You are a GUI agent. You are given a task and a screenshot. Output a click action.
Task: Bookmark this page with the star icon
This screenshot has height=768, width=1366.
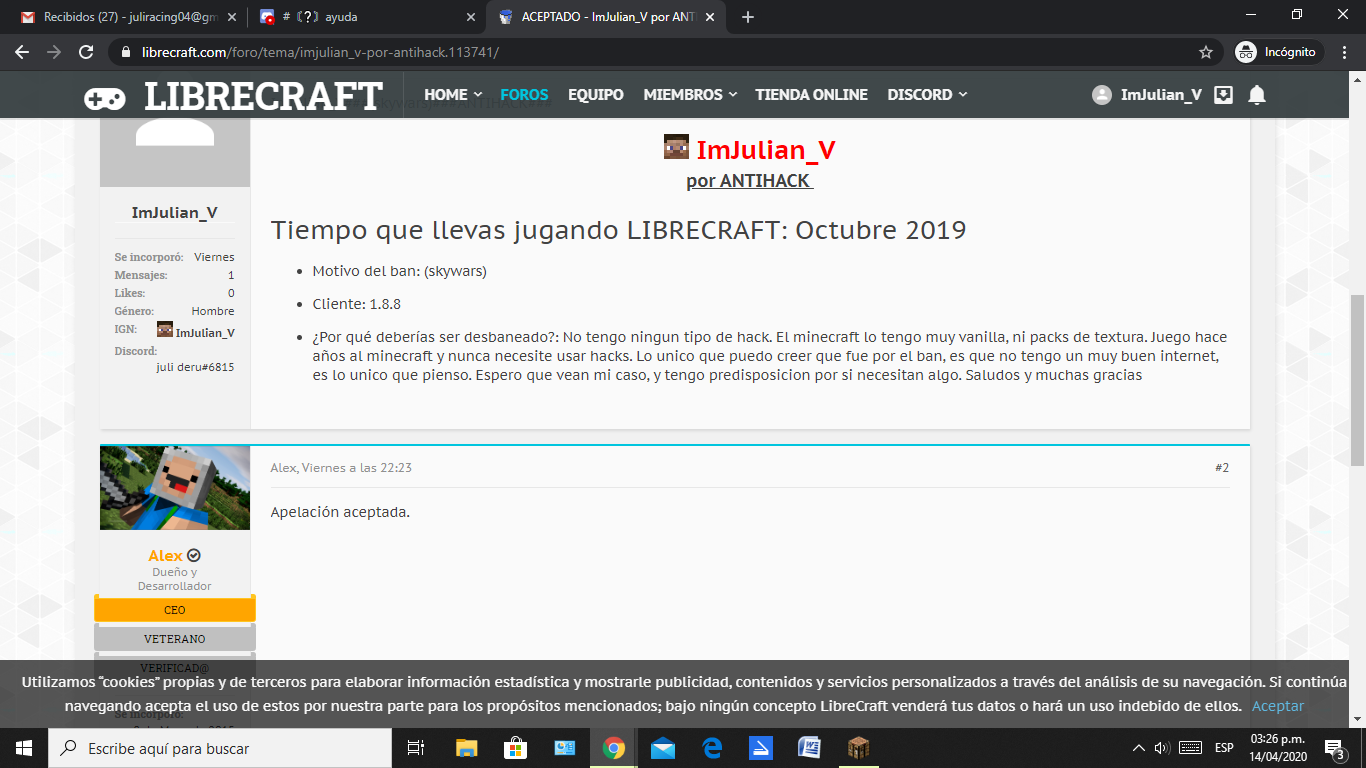click(x=1206, y=52)
